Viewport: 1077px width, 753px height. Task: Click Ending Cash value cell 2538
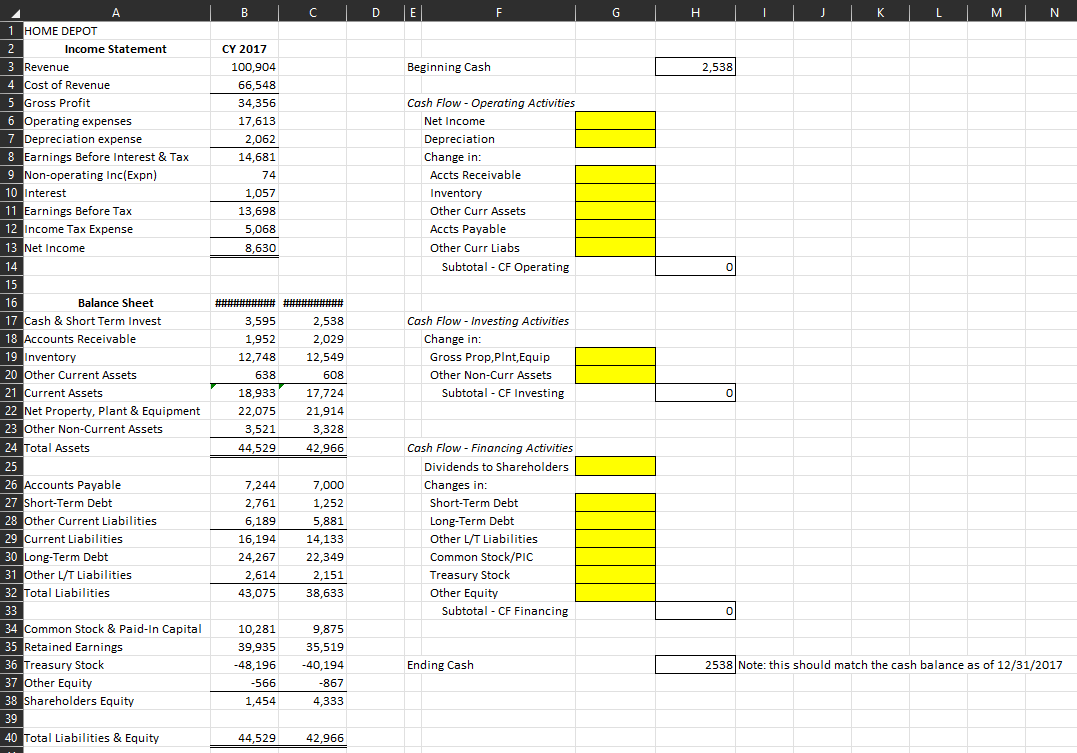coord(695,664)
